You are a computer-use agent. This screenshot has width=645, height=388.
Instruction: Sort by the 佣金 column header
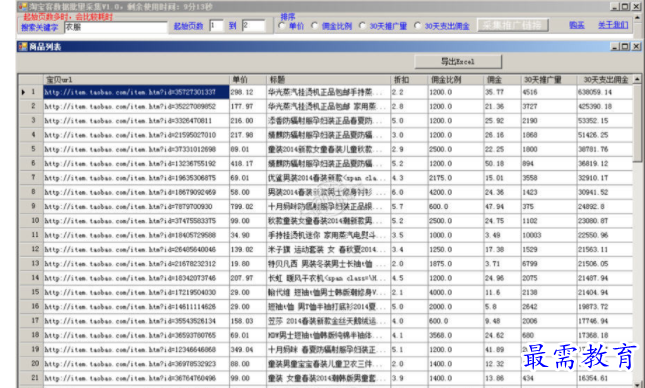pyautogui.click(x=502, y=79)
